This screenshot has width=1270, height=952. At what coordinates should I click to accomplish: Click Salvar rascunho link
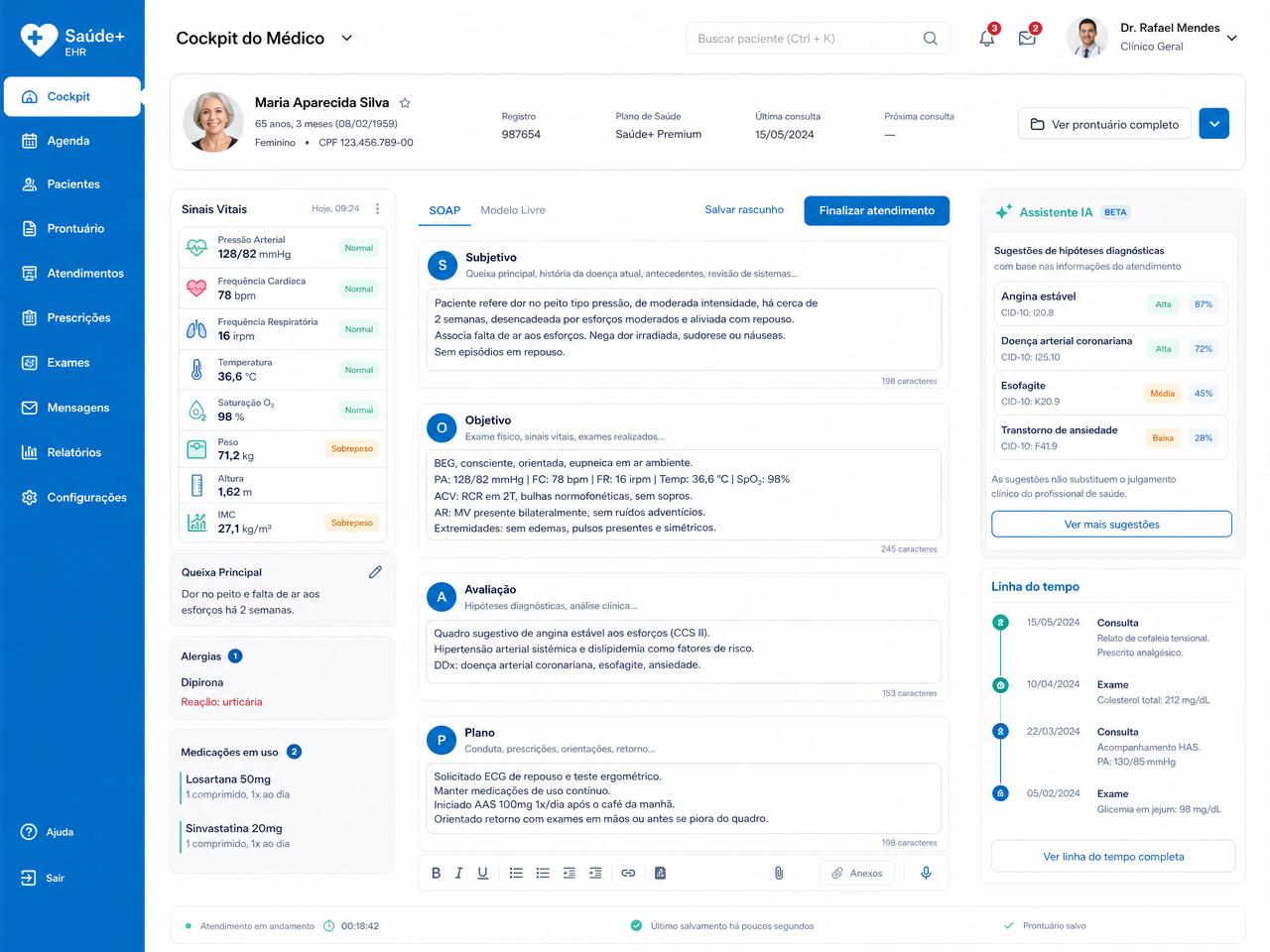744,210
